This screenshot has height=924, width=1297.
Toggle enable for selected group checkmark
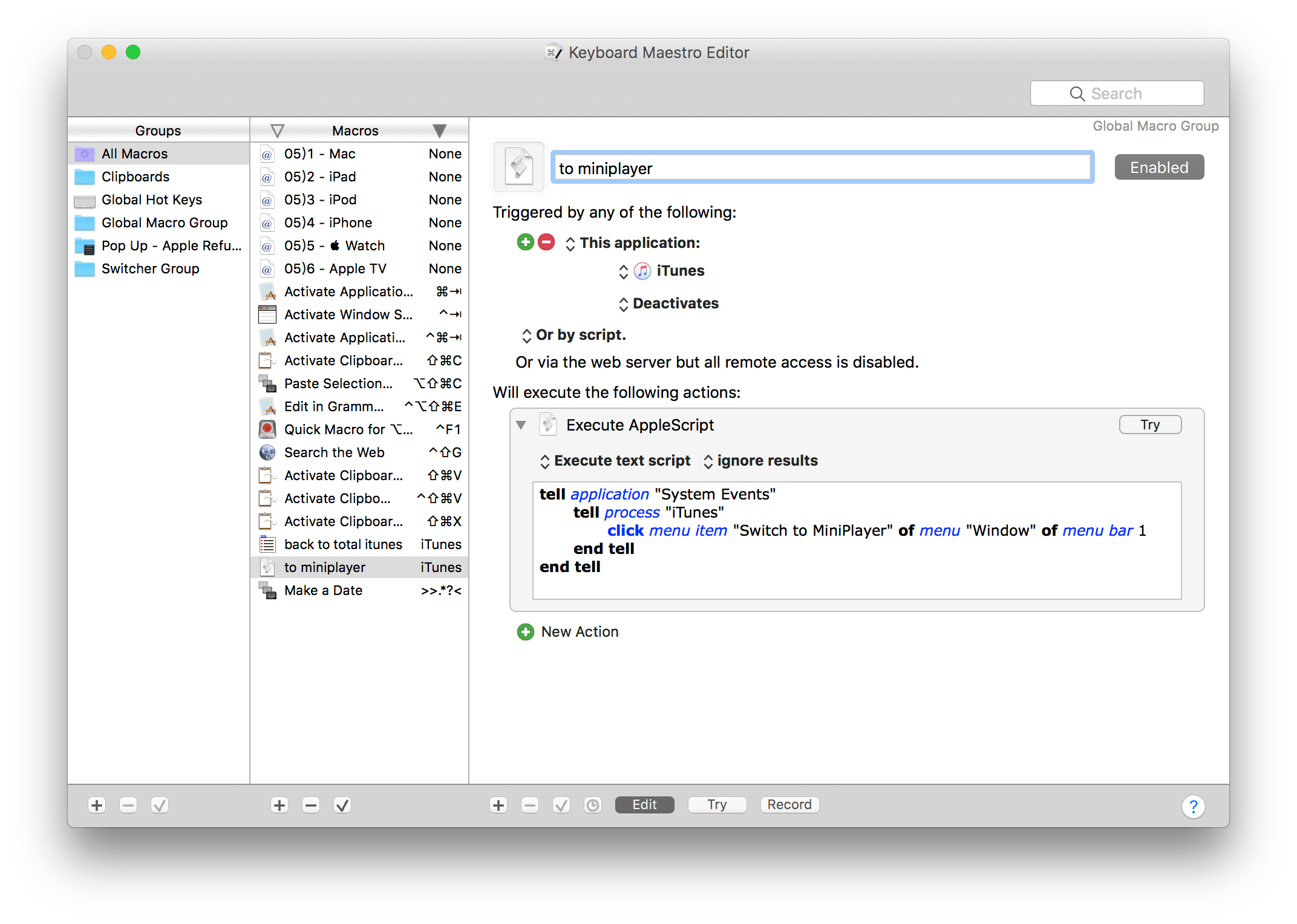(160, 805)
